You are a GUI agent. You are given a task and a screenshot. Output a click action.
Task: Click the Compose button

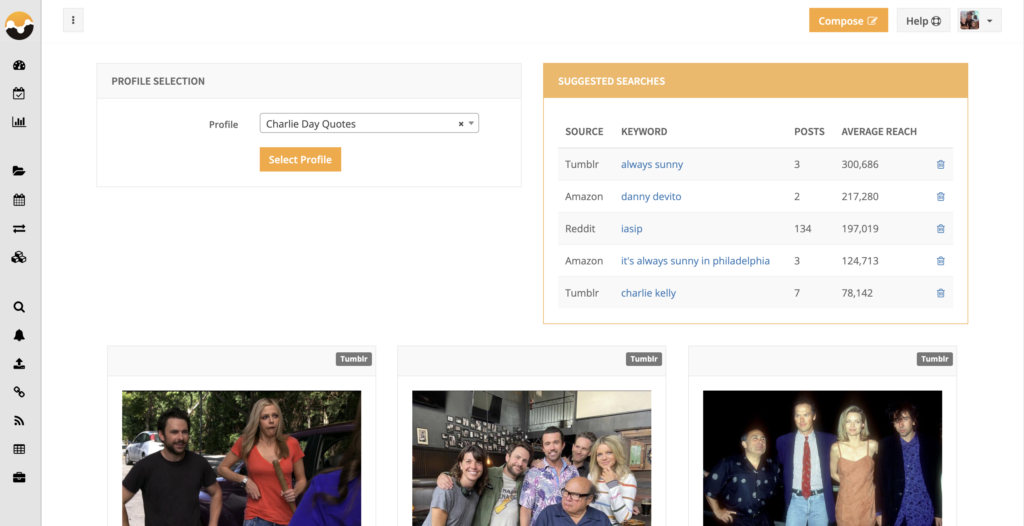[848, 20]
